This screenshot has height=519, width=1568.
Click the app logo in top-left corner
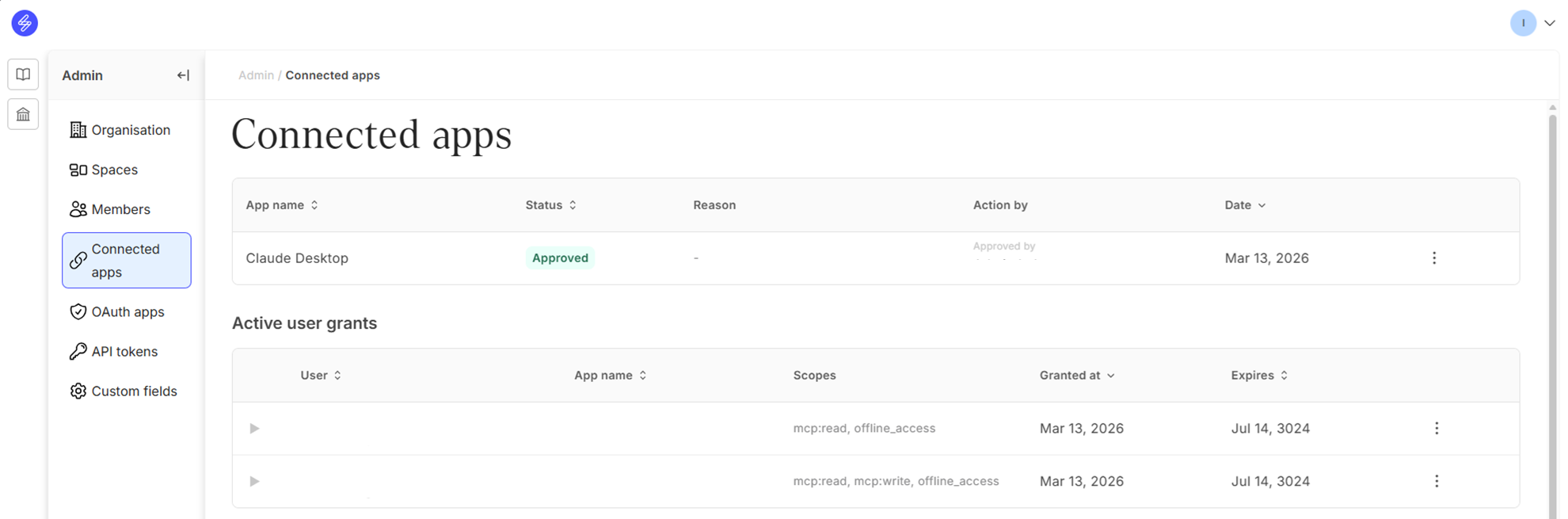coord(25,23)
